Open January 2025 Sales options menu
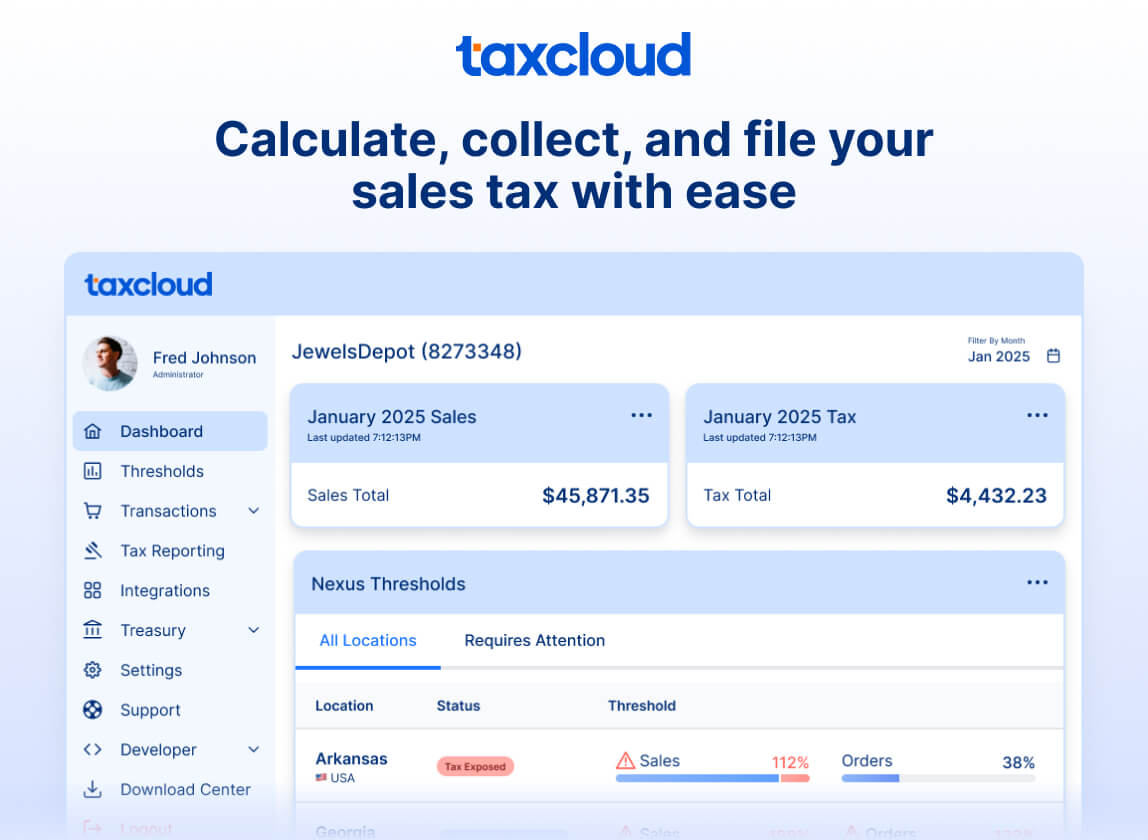 [641, 415]
